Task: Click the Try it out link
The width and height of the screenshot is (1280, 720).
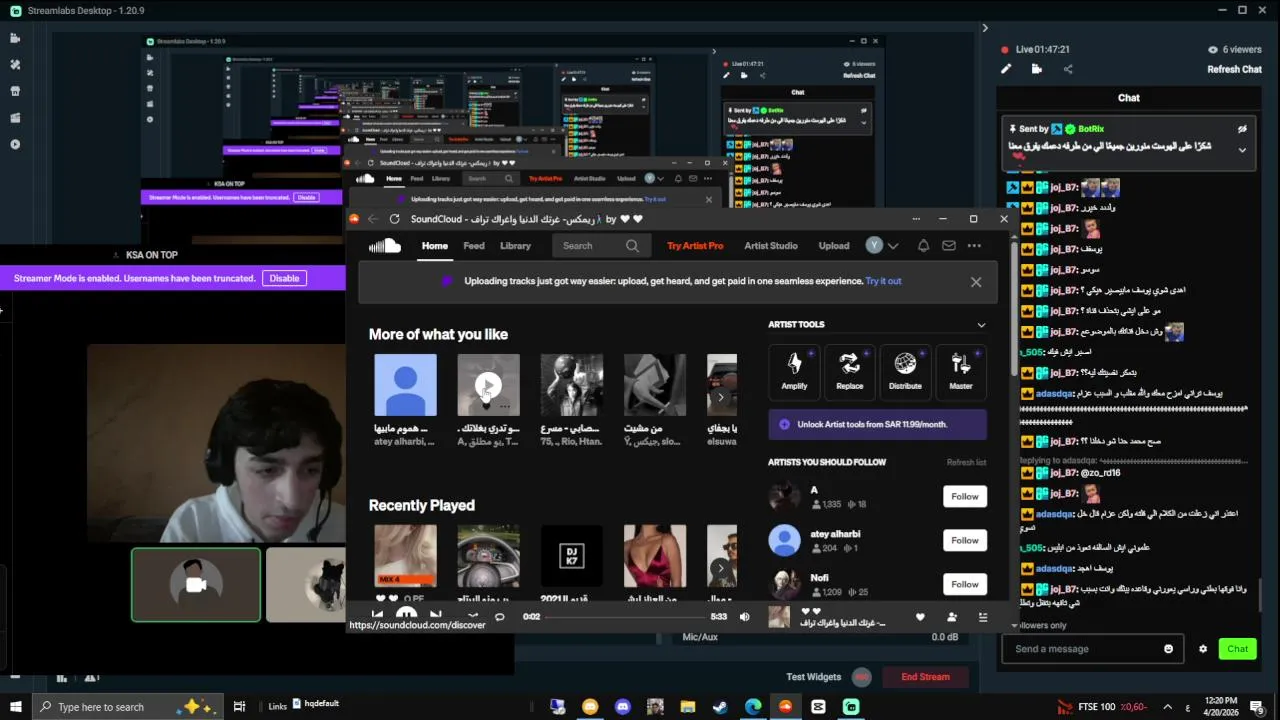Action: (x=883, y=281)
